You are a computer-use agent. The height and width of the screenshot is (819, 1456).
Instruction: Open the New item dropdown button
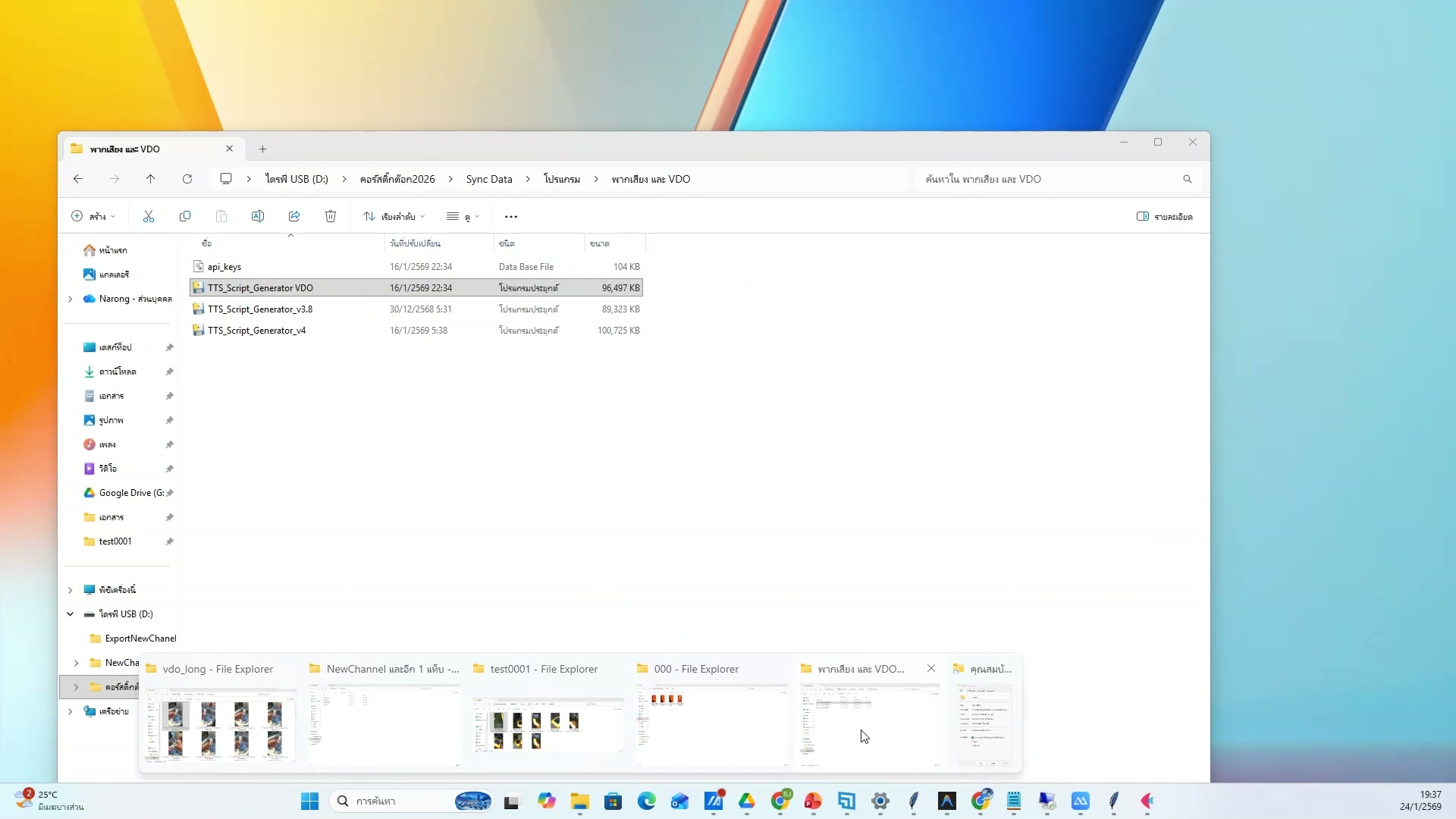93,217
